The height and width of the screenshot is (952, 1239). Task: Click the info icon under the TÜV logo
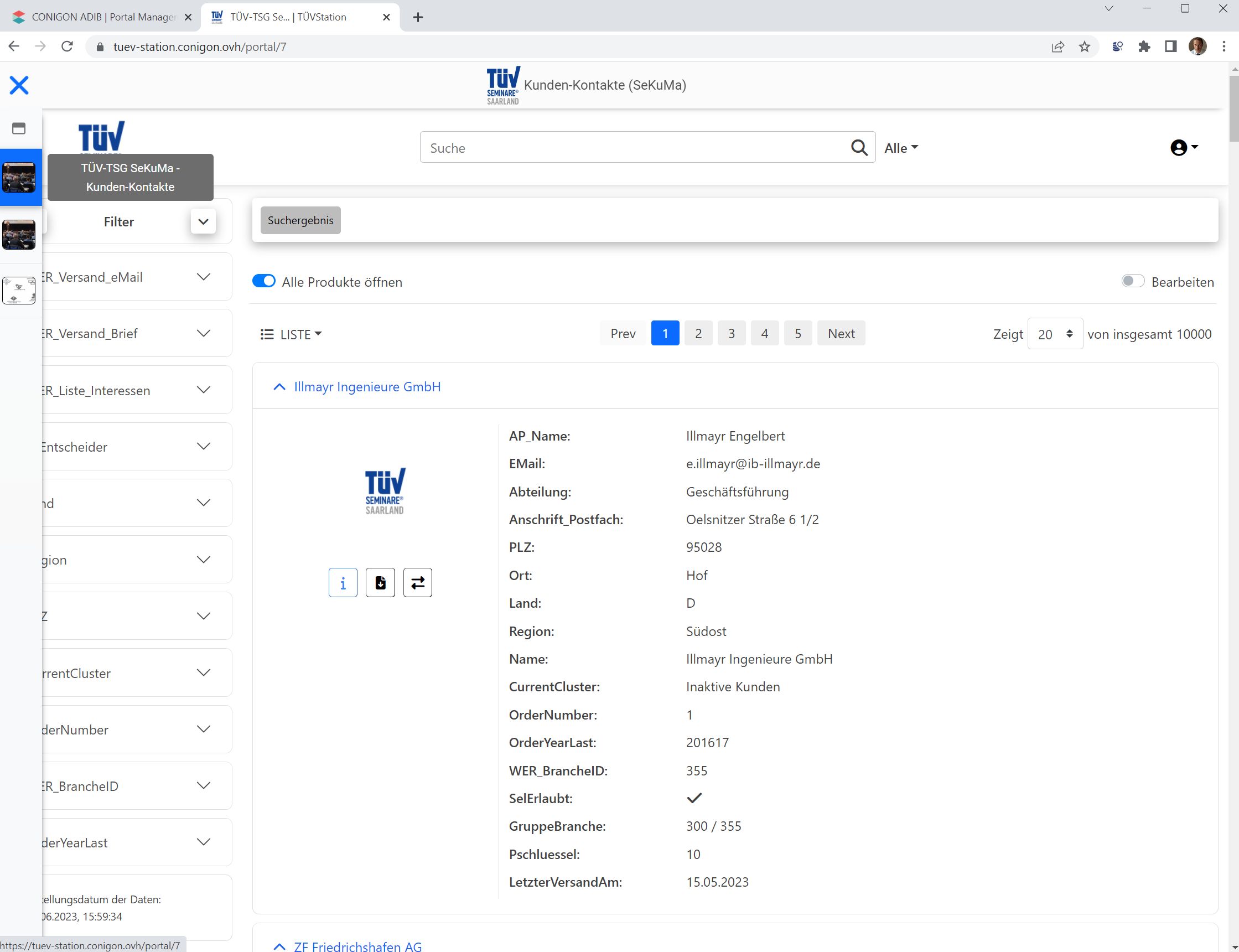click(343, 582)
